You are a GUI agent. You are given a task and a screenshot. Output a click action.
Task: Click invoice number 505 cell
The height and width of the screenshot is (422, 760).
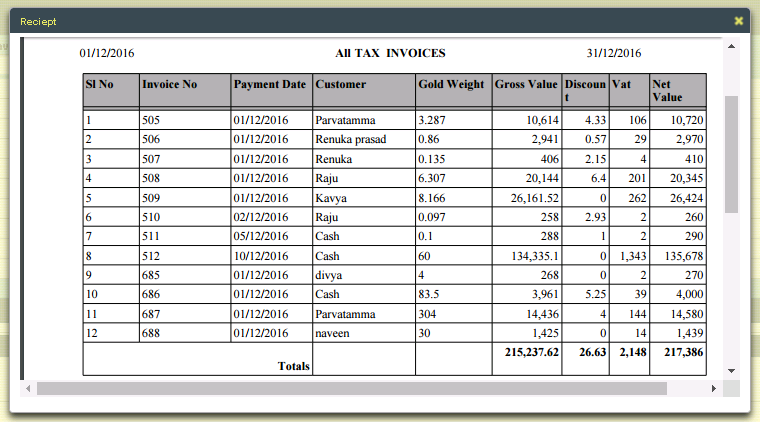184,120
